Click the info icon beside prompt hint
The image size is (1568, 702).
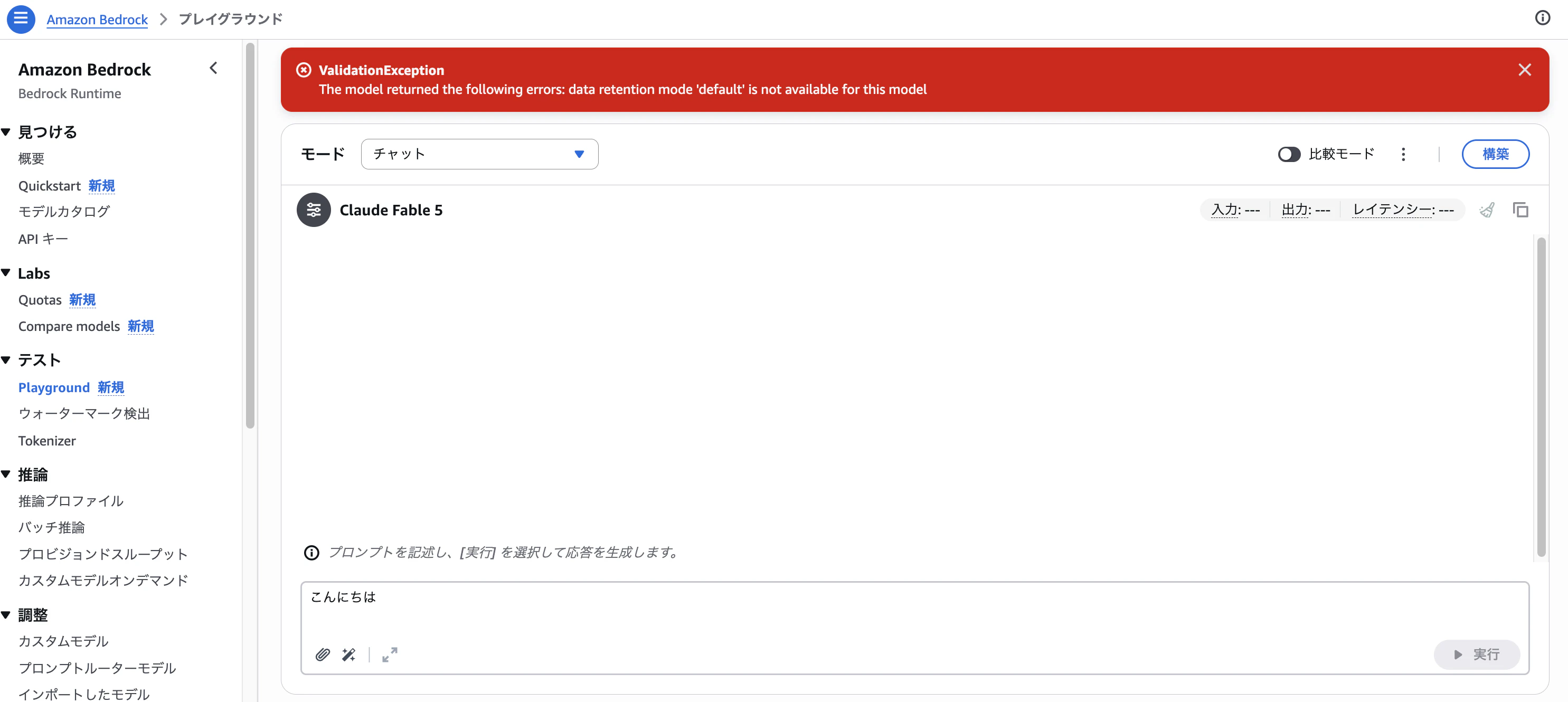tap(311, 552)
